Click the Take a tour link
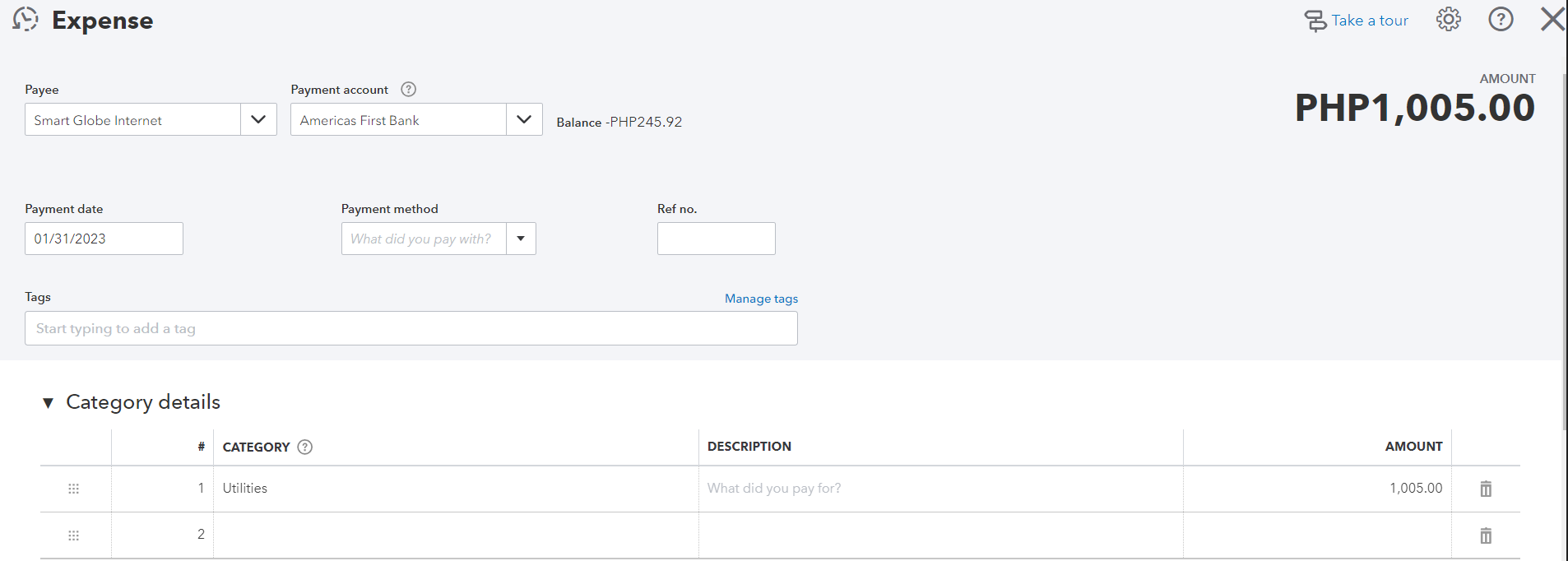The height and width of the screenshot is (561, 1568). [x=1370, y=21]
